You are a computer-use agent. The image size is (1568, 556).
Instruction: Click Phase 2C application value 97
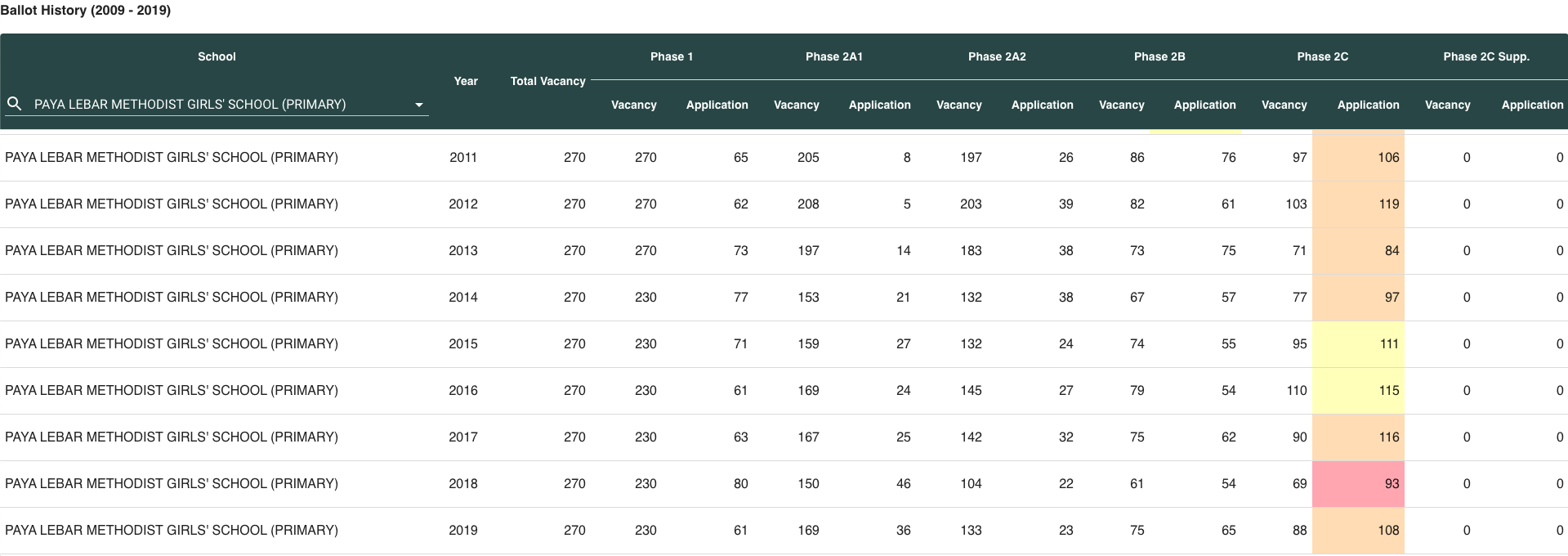tap(1392, 297)
